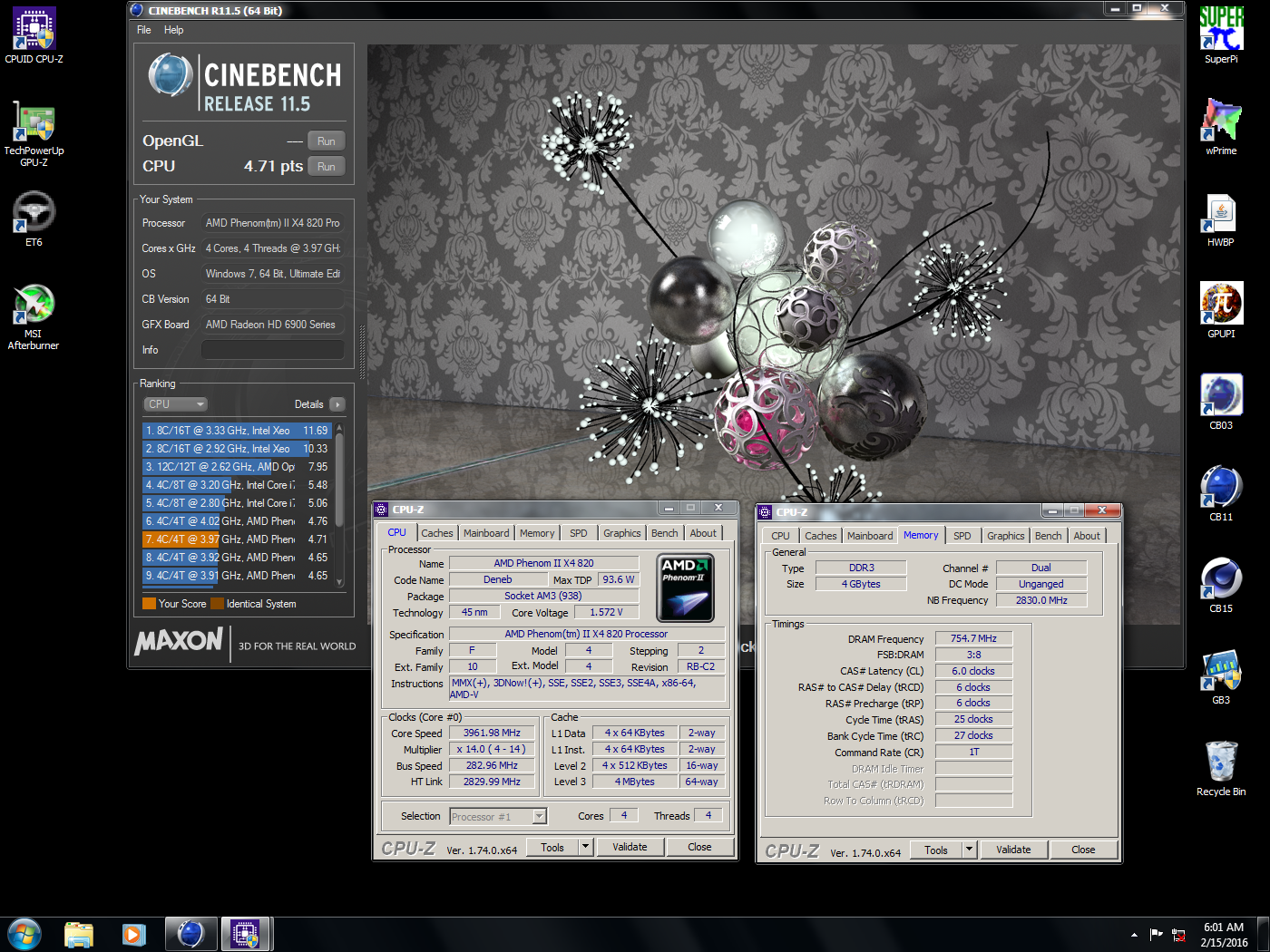Run the CPU benchmark

click(327, 167)
